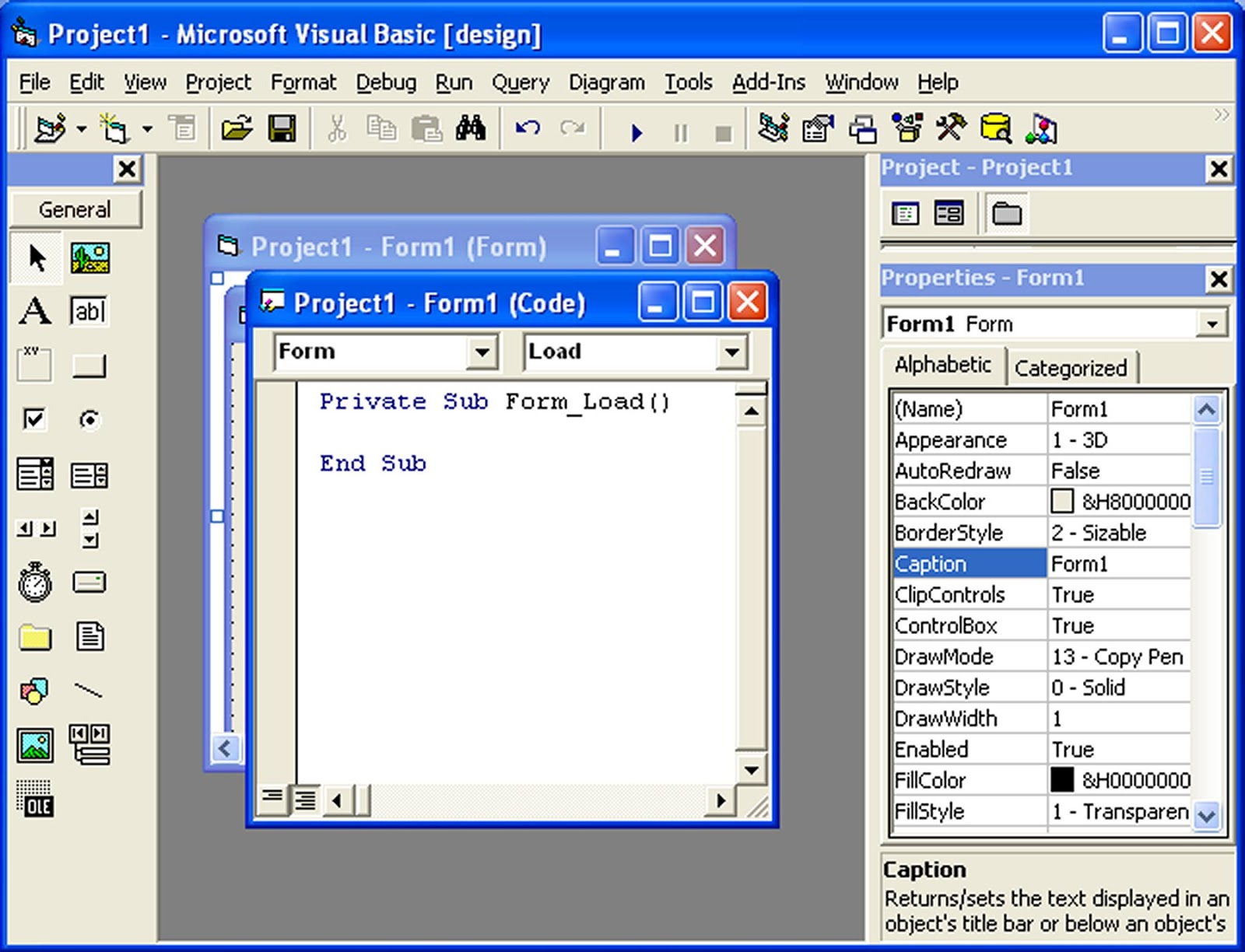Select the Timer control tool

click(33, 582)
